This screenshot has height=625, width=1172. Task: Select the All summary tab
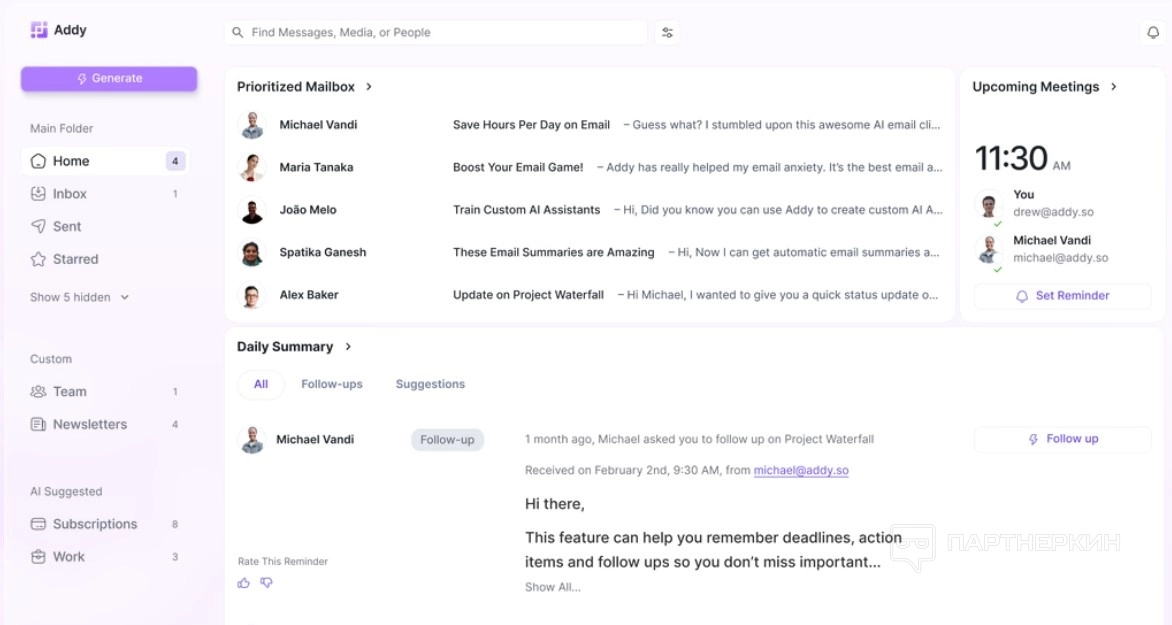tap(261, 384)
